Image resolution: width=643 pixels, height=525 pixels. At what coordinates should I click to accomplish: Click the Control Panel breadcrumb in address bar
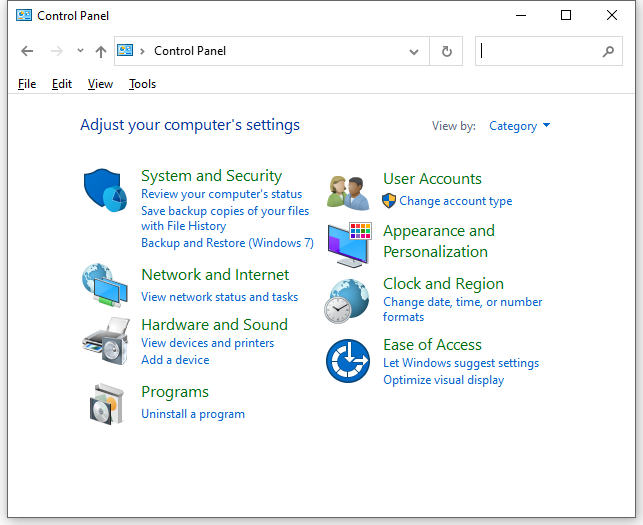[190, 51]
